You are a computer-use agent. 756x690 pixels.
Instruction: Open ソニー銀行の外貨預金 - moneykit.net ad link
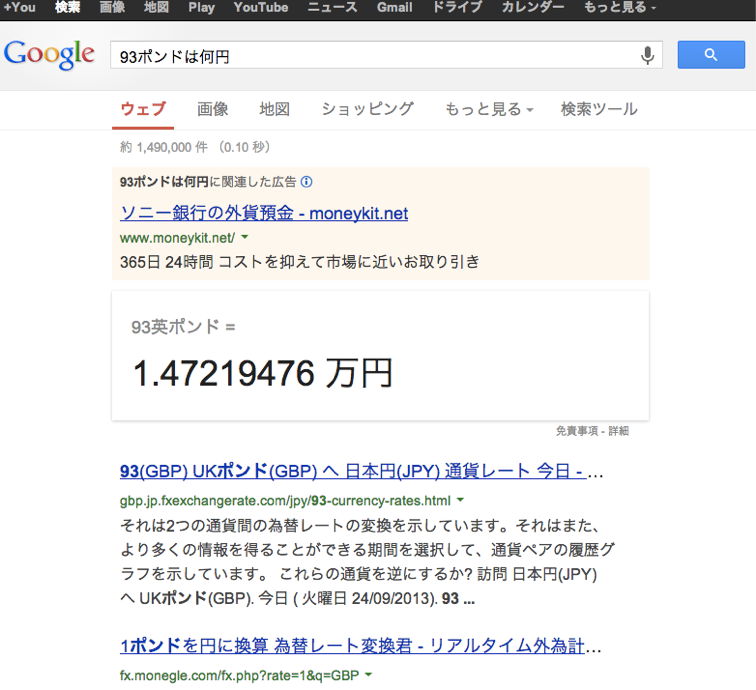coord(264,213)
